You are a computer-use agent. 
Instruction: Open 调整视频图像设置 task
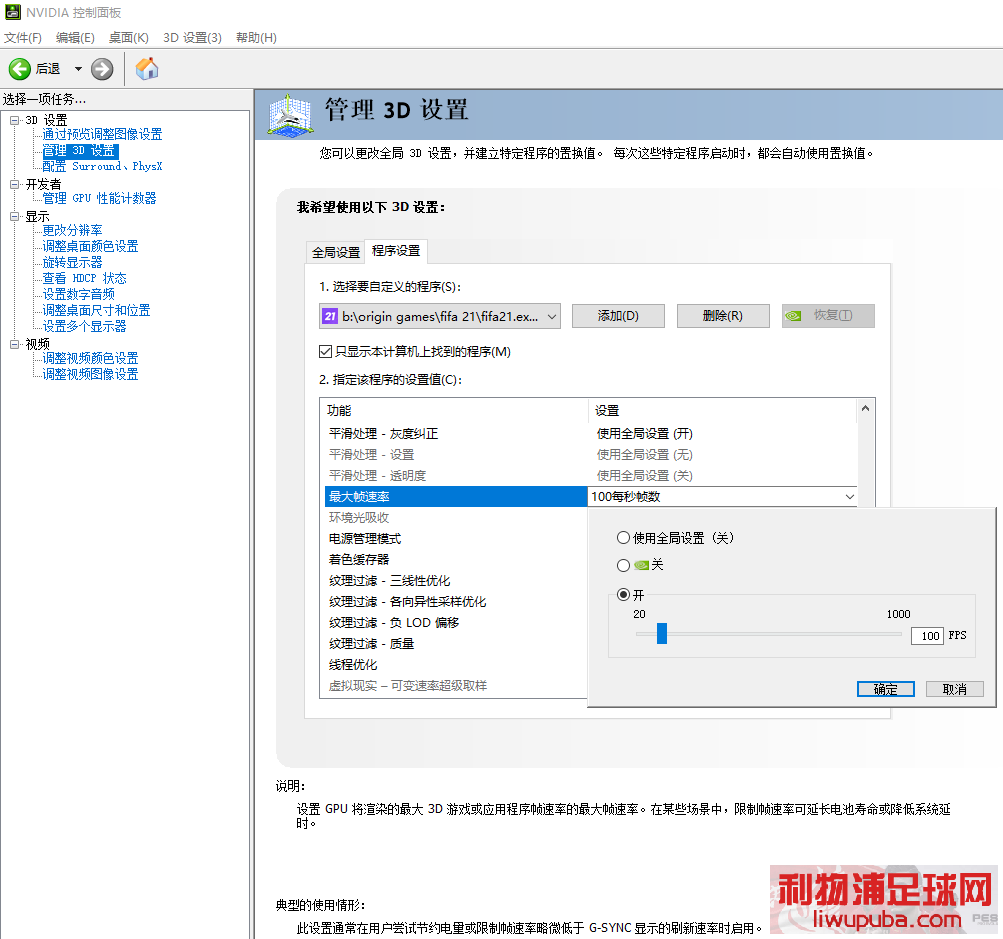(x=90, y=374)
